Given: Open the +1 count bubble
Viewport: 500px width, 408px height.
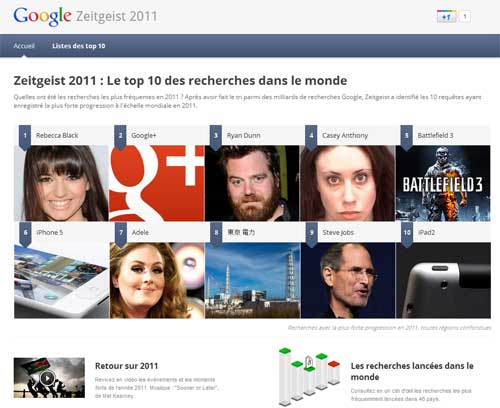Looking at the screenshot, I should (465, 16).
